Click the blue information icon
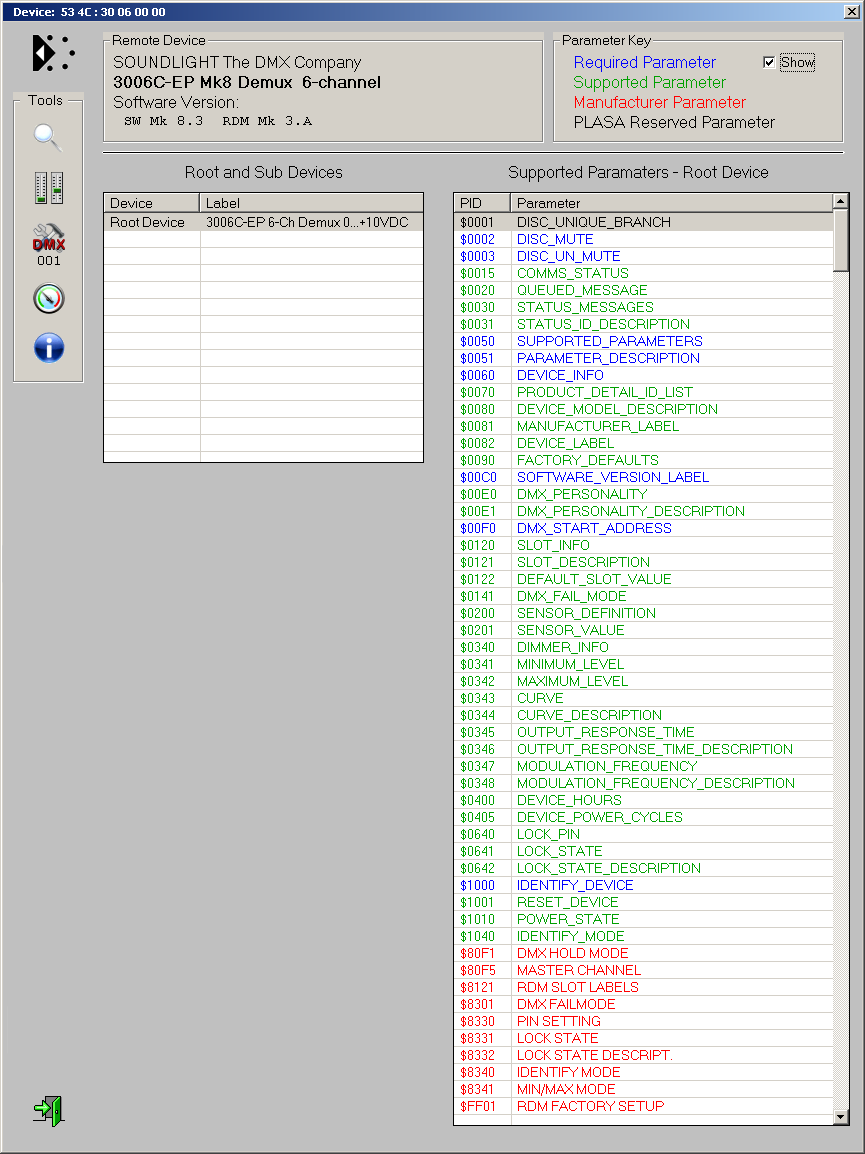Screen dimensions: 865x1154 (48, 348)
